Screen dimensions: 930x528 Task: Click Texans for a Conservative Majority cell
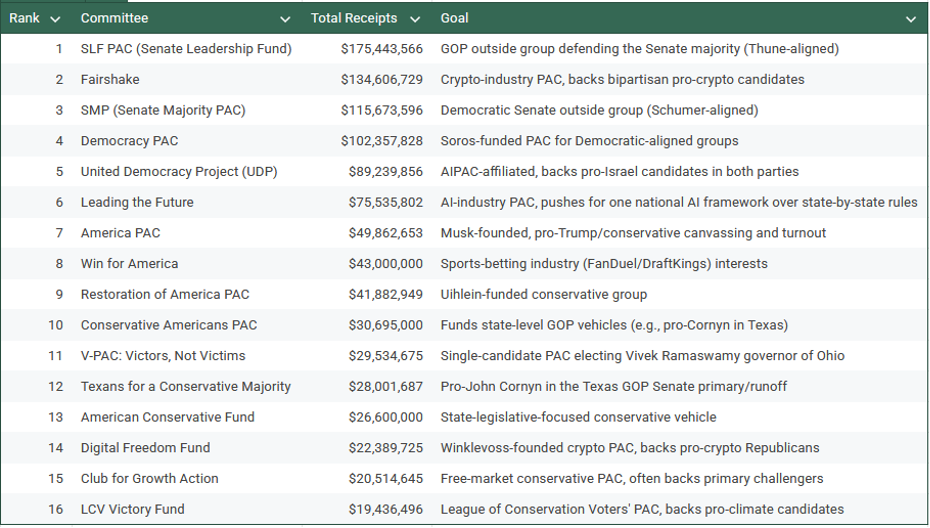(x=187, y=387)
